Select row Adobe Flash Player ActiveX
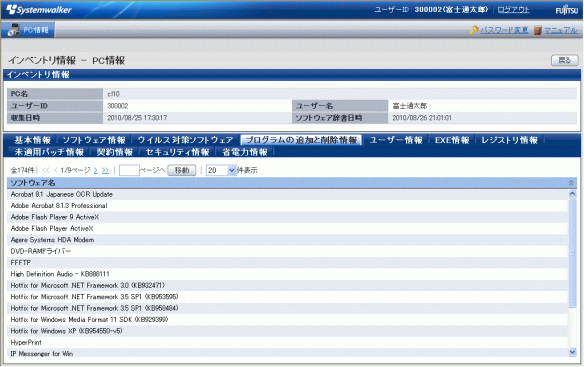Image resolution: width=584 pixels, height=367 pixels. click(x=287, y=228)
